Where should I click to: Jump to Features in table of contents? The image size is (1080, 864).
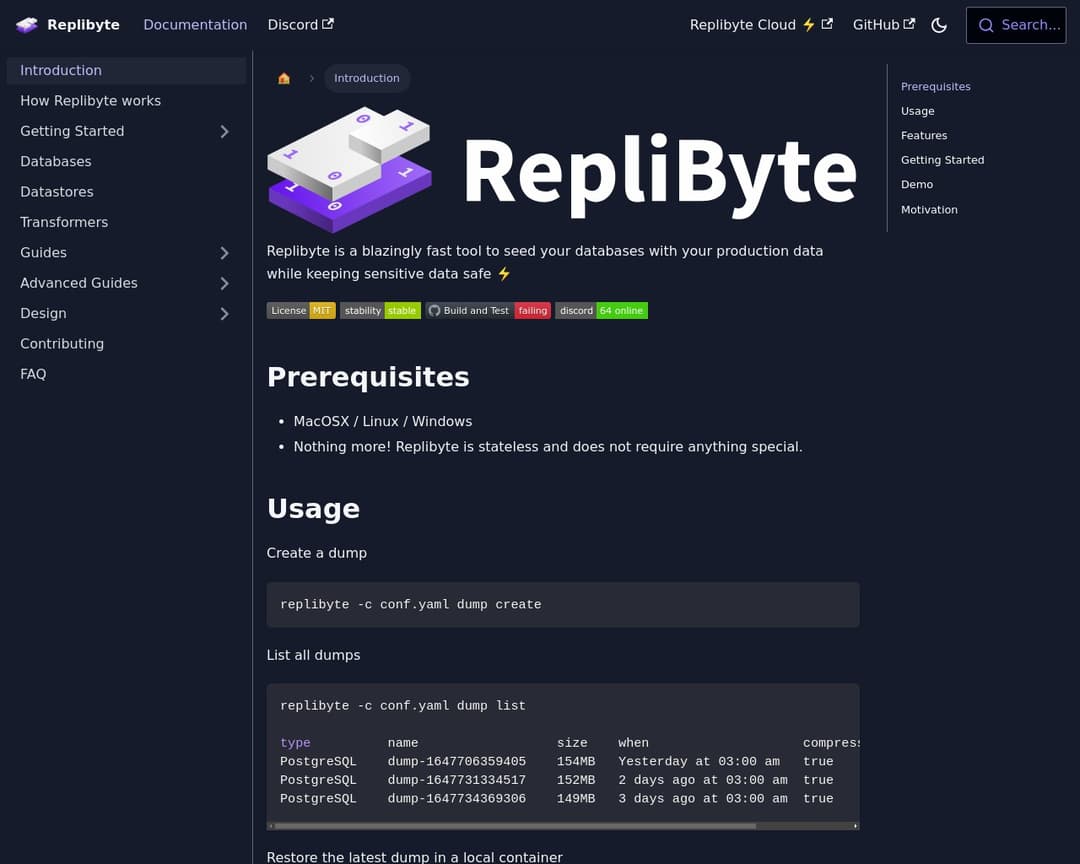(924, 135)
